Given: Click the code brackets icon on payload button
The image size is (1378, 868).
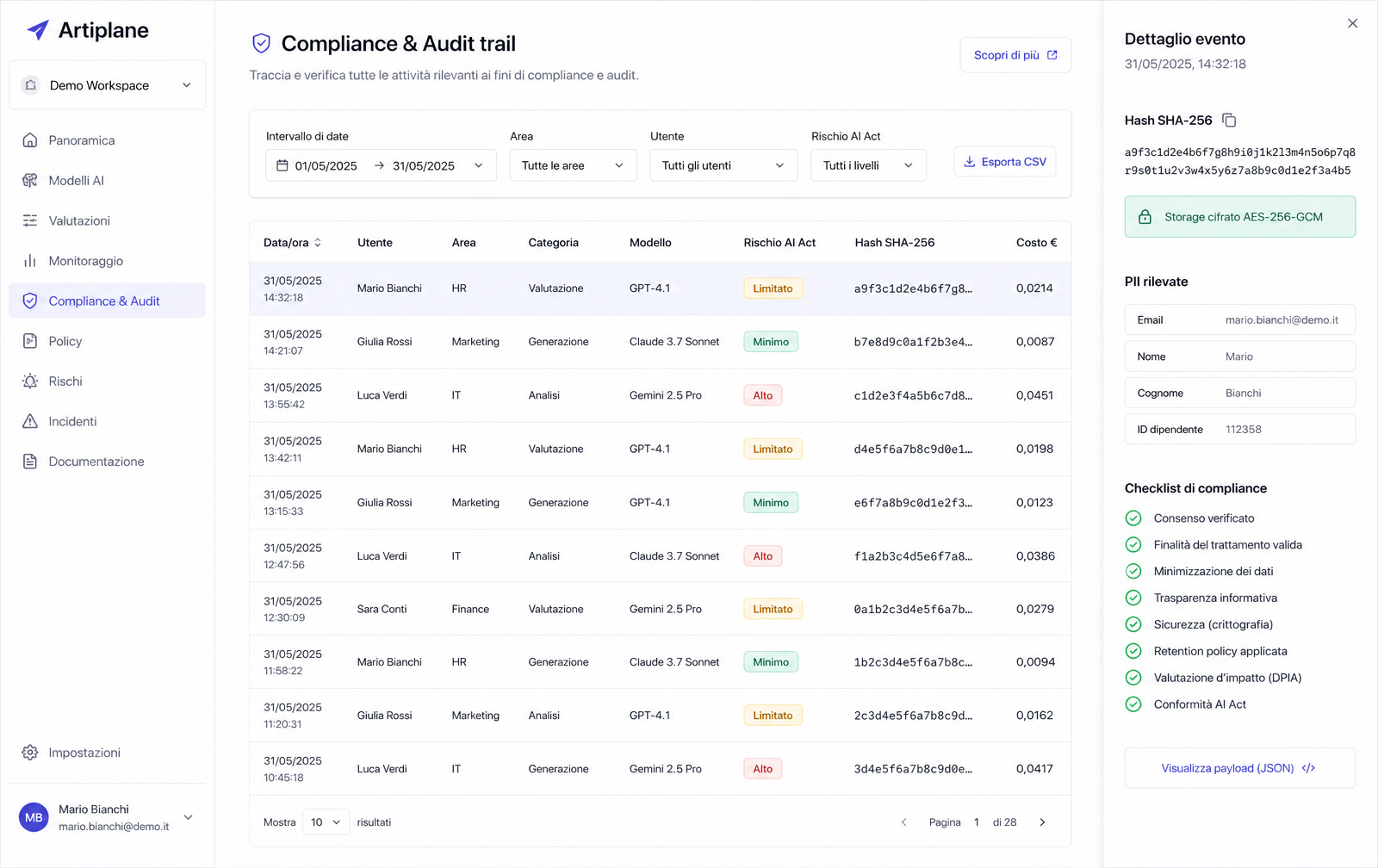Looking at the screenshot, I should point(1308,768).
